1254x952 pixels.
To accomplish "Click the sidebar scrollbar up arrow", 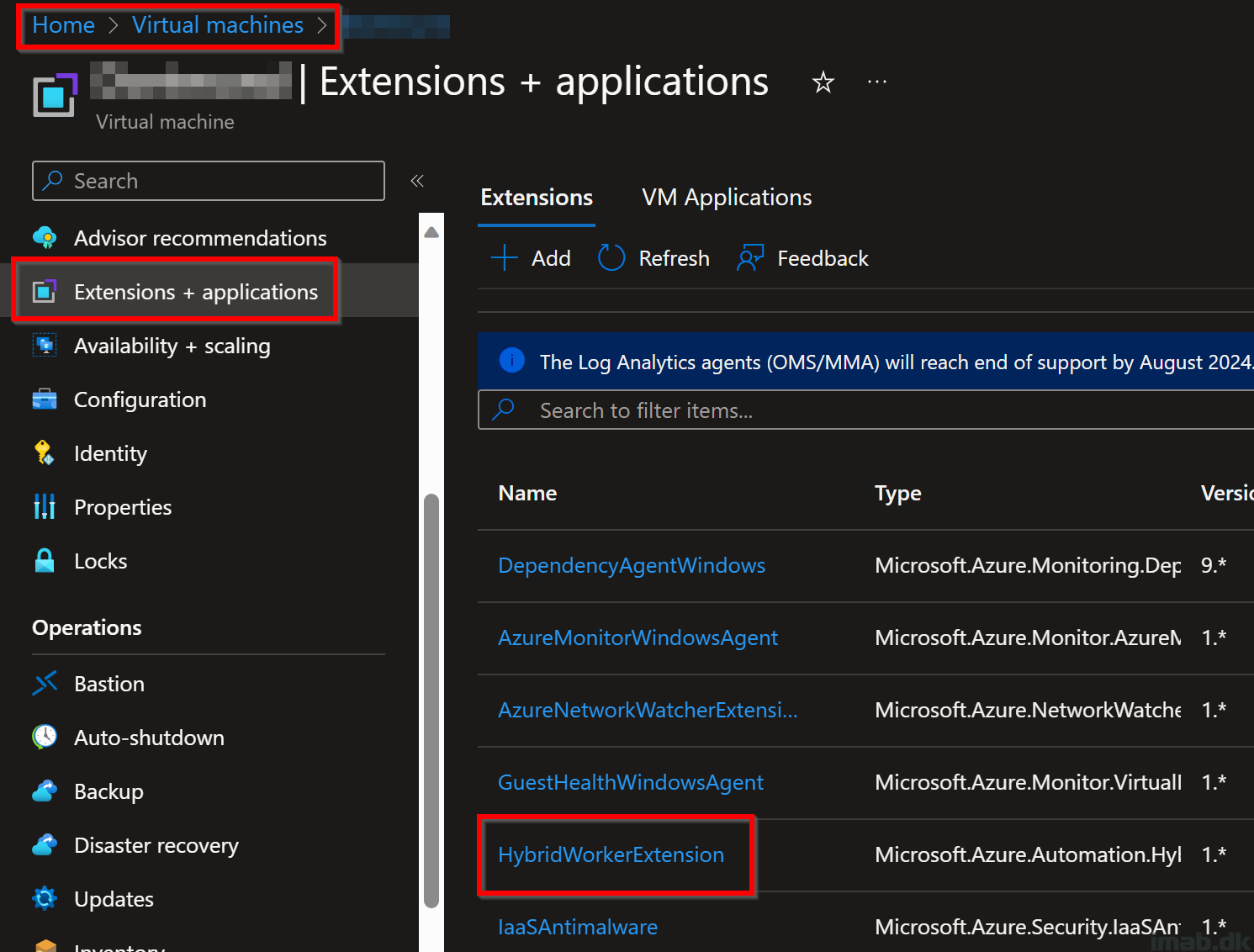I will coord(431,232).
